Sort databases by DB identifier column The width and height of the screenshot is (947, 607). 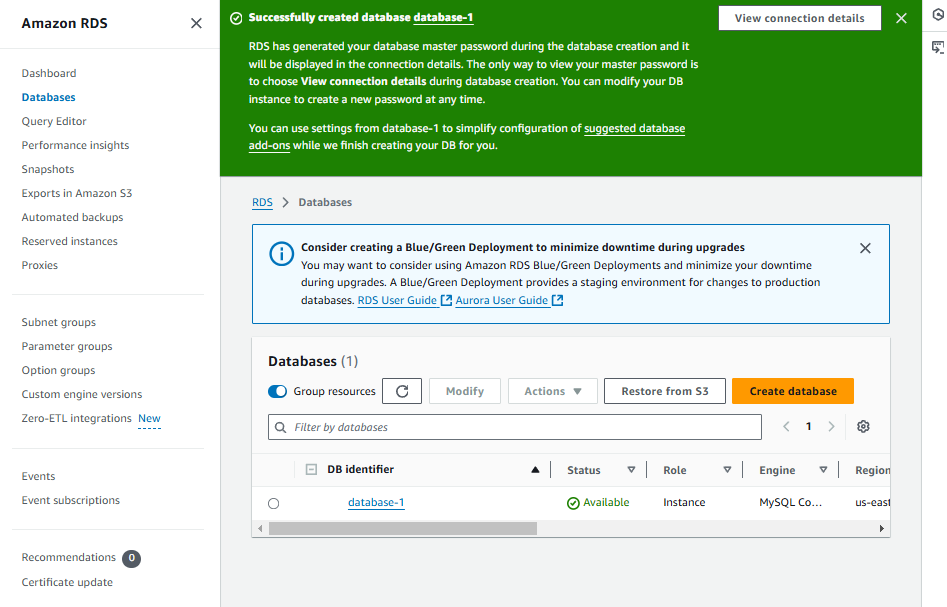[535, 469]
